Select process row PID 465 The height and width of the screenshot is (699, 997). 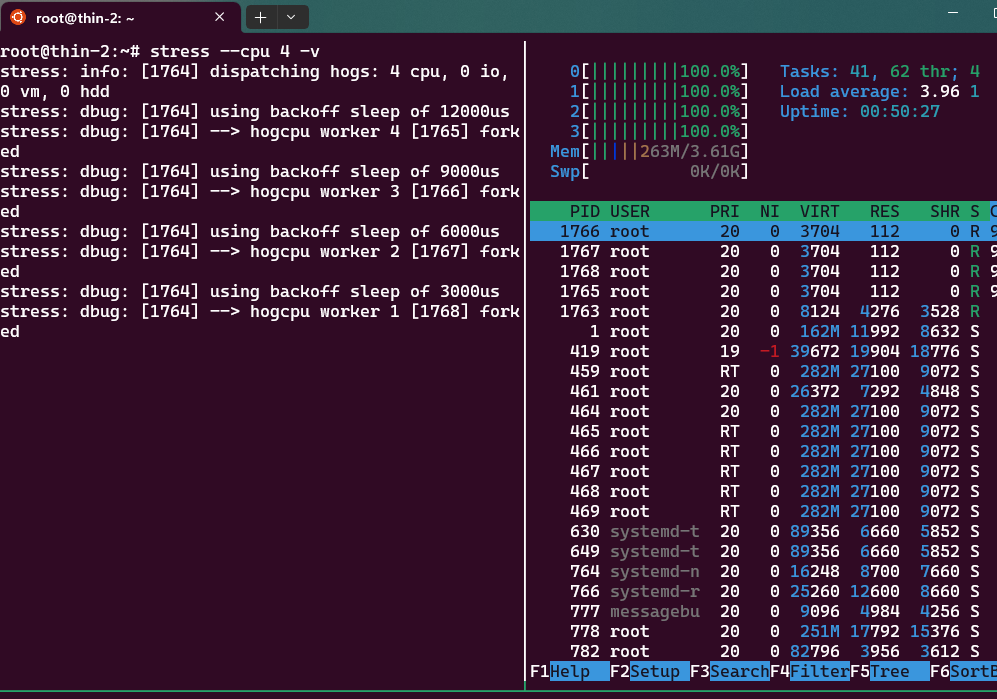point(763,432)
